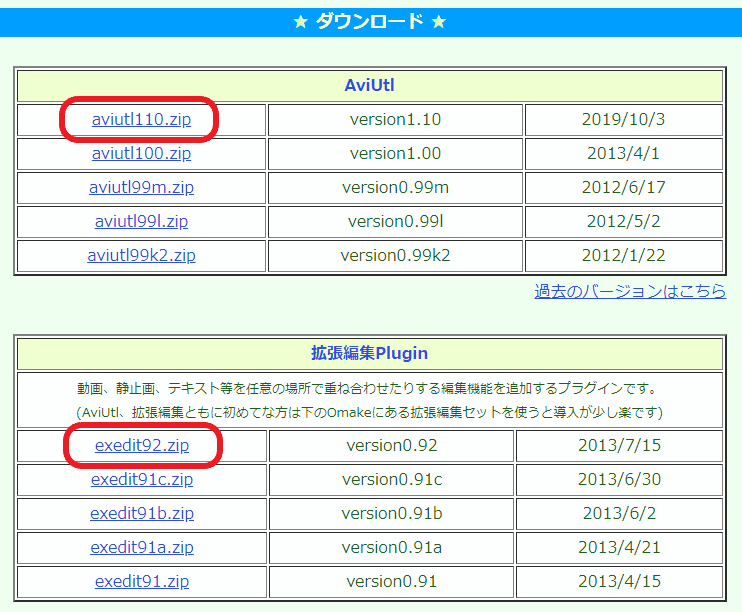
Task: Select the version0.91b cell
Action: tap(391, 514)
